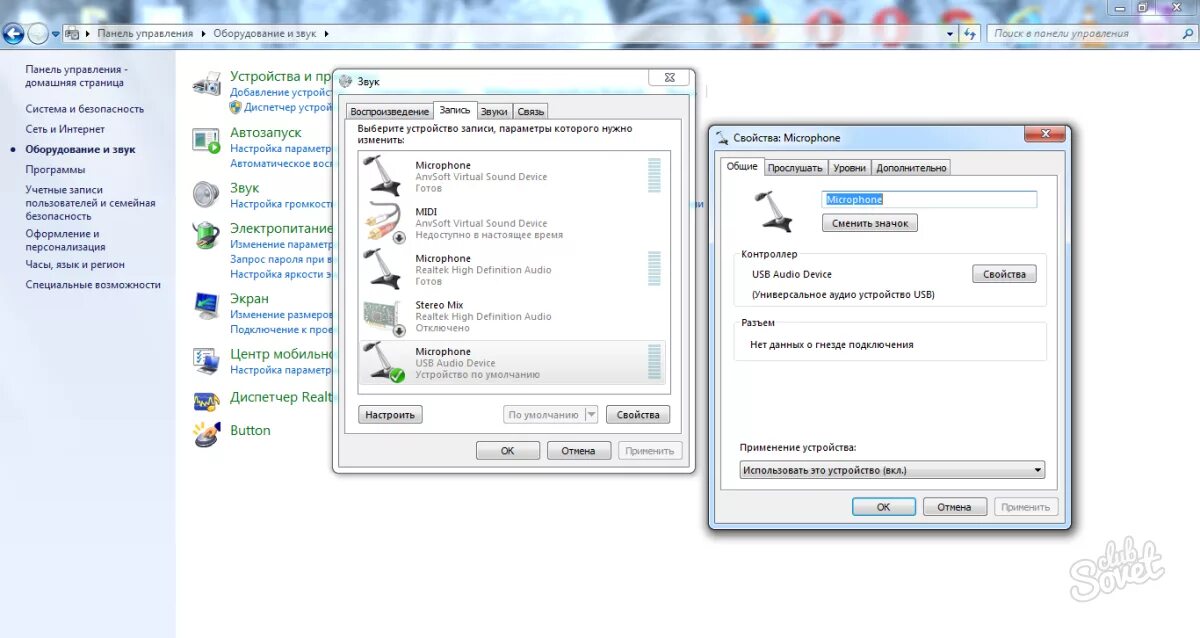This screenshot has height=638, width=1200.
Task: Open Общие tab in properties
Action: (742, 166)
